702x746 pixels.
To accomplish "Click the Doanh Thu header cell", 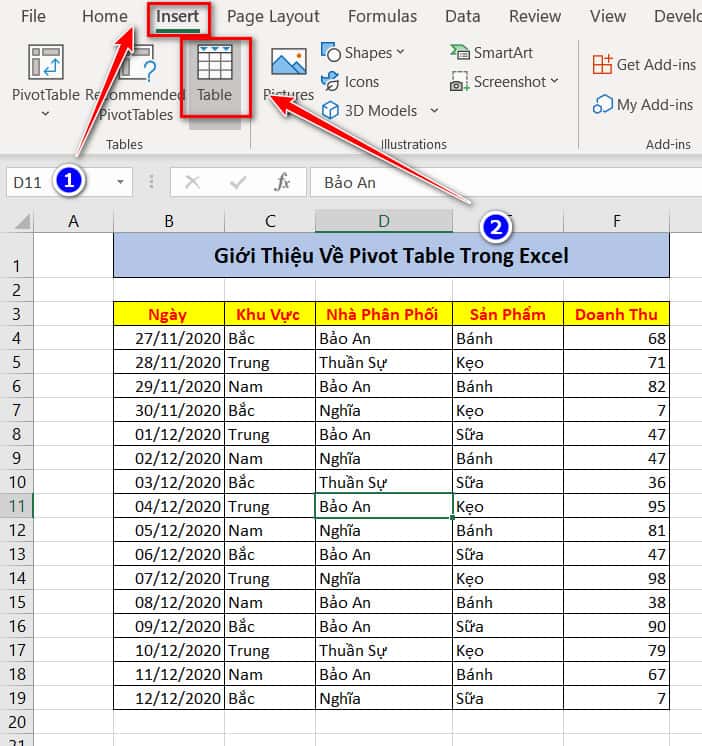I will point(616,314).
